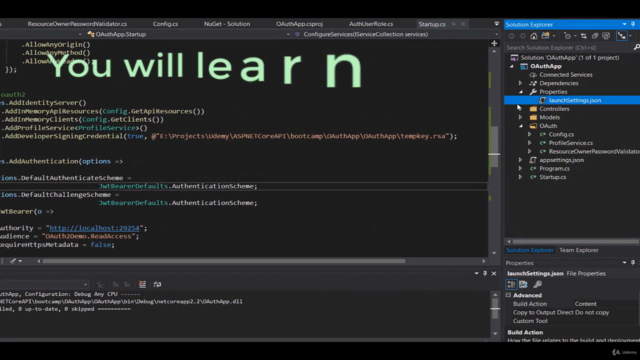Click the Build Action Content value
This screenshot has height=360, width=640.
(586, 304)
